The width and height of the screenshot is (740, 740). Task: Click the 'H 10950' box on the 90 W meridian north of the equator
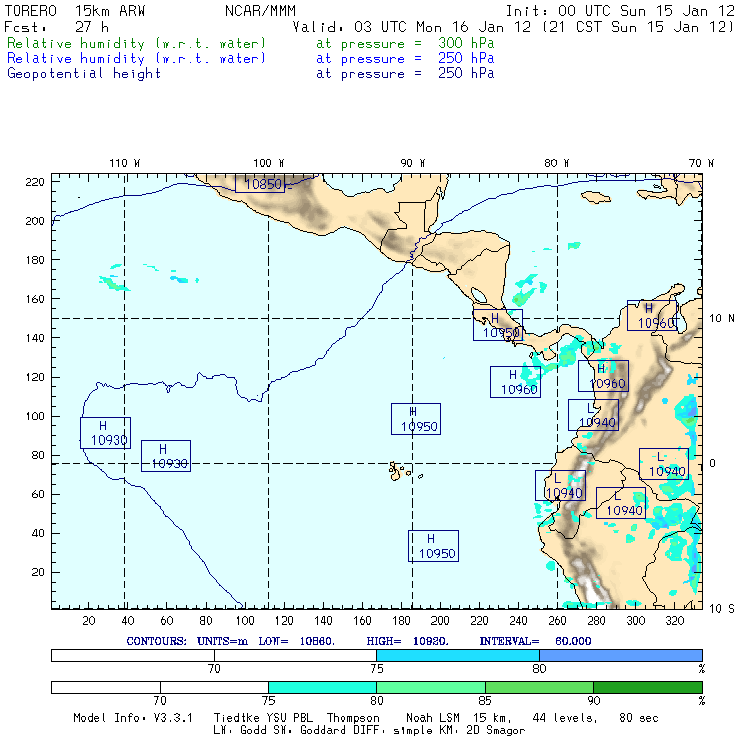point(416,419)
